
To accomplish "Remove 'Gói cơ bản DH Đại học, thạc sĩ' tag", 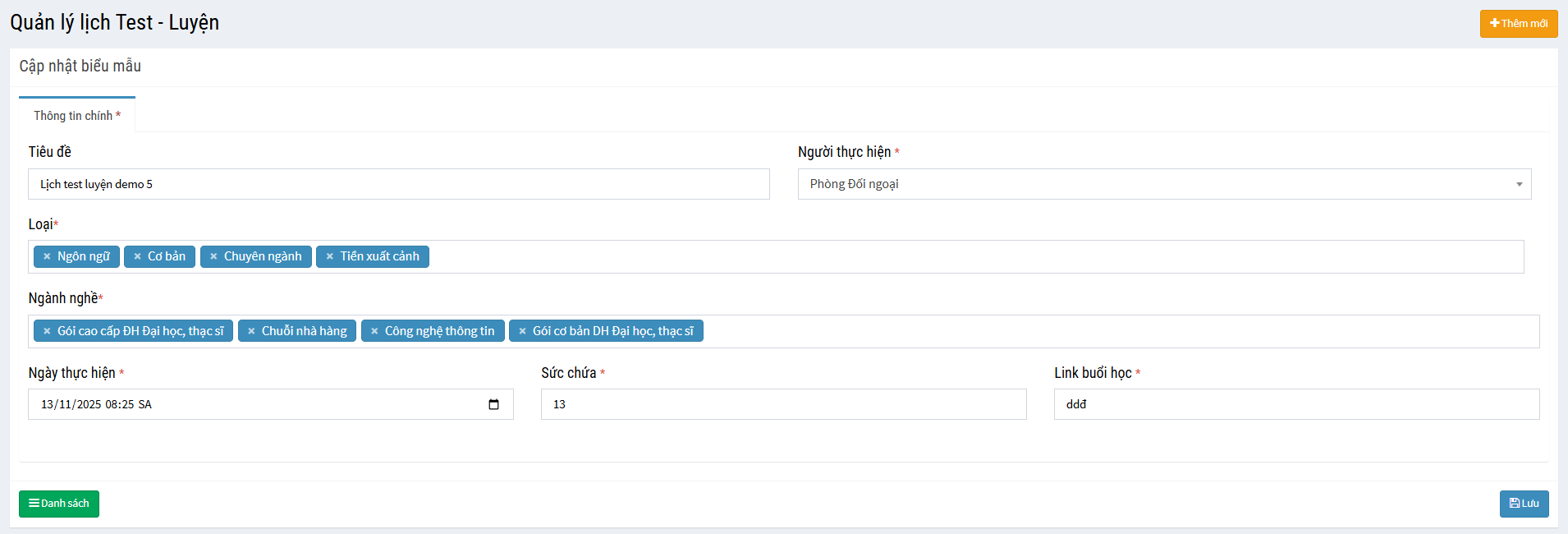I will click(x=522, y=331).
